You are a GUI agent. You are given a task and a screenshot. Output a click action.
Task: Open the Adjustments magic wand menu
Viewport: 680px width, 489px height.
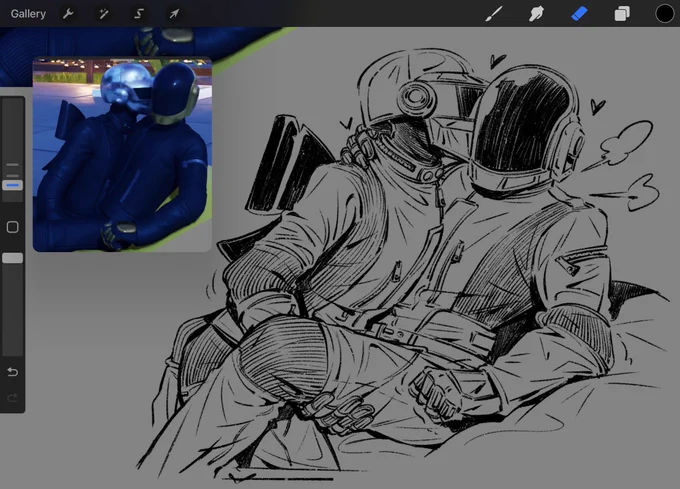(104, 14)
